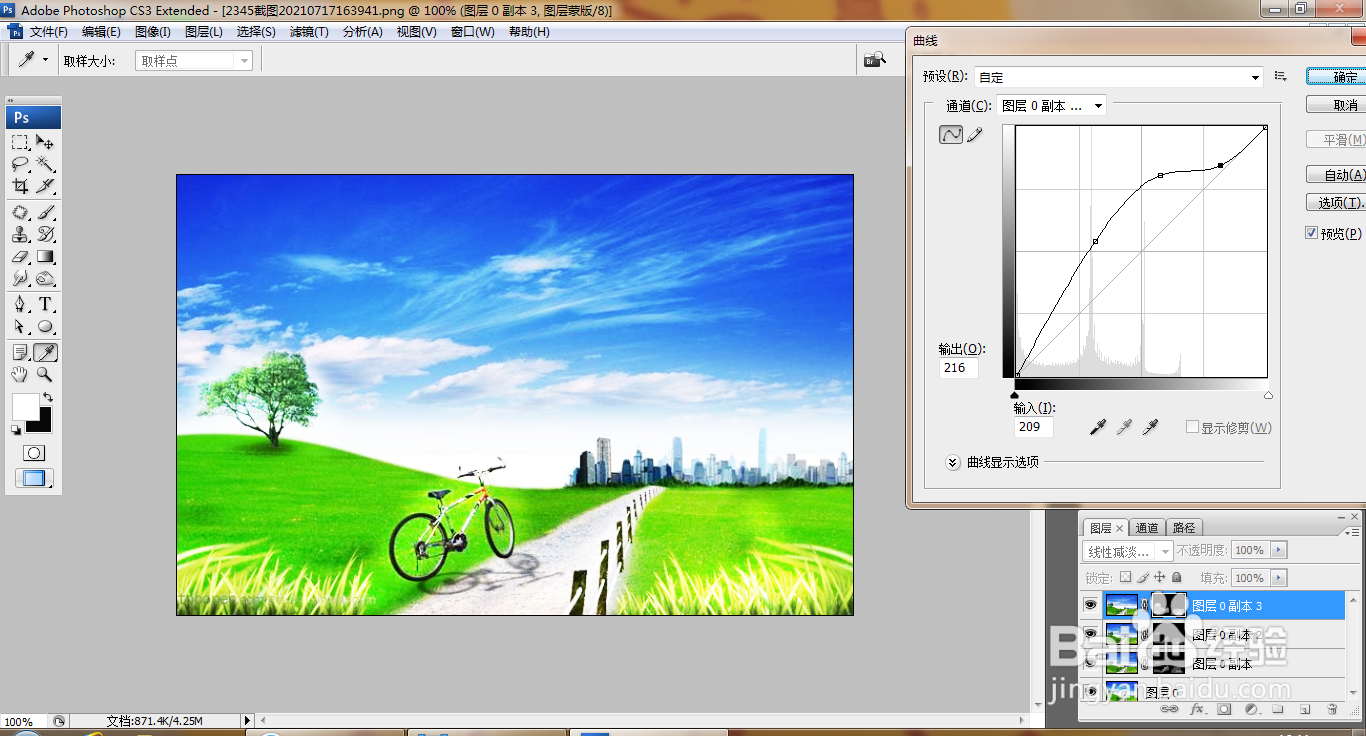Image resolution: width=1366 pixels, height=736 pixels.
Task: Select the Gradient tool
Action: (45, 256)
